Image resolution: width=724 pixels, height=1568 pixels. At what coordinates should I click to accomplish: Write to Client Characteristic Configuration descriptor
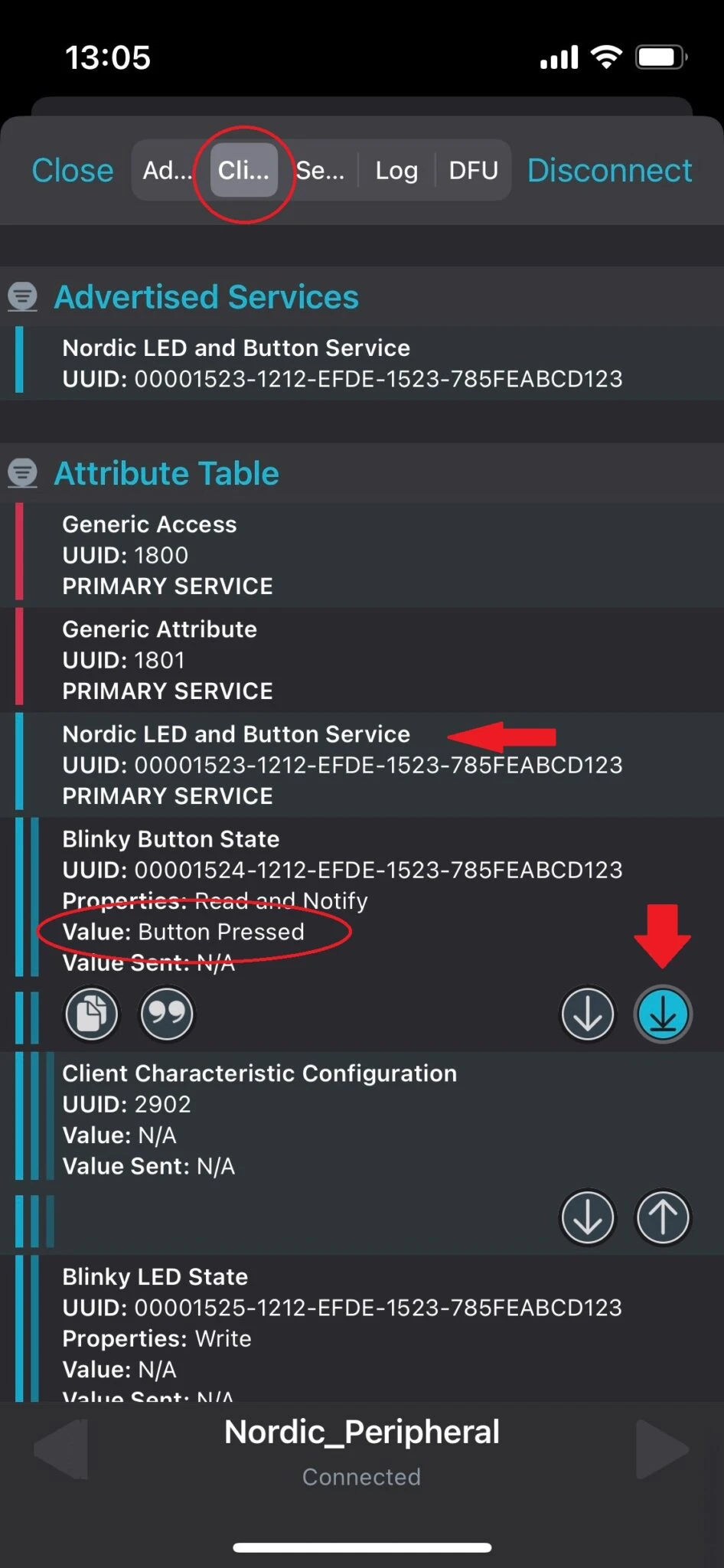click(663, 1217)
